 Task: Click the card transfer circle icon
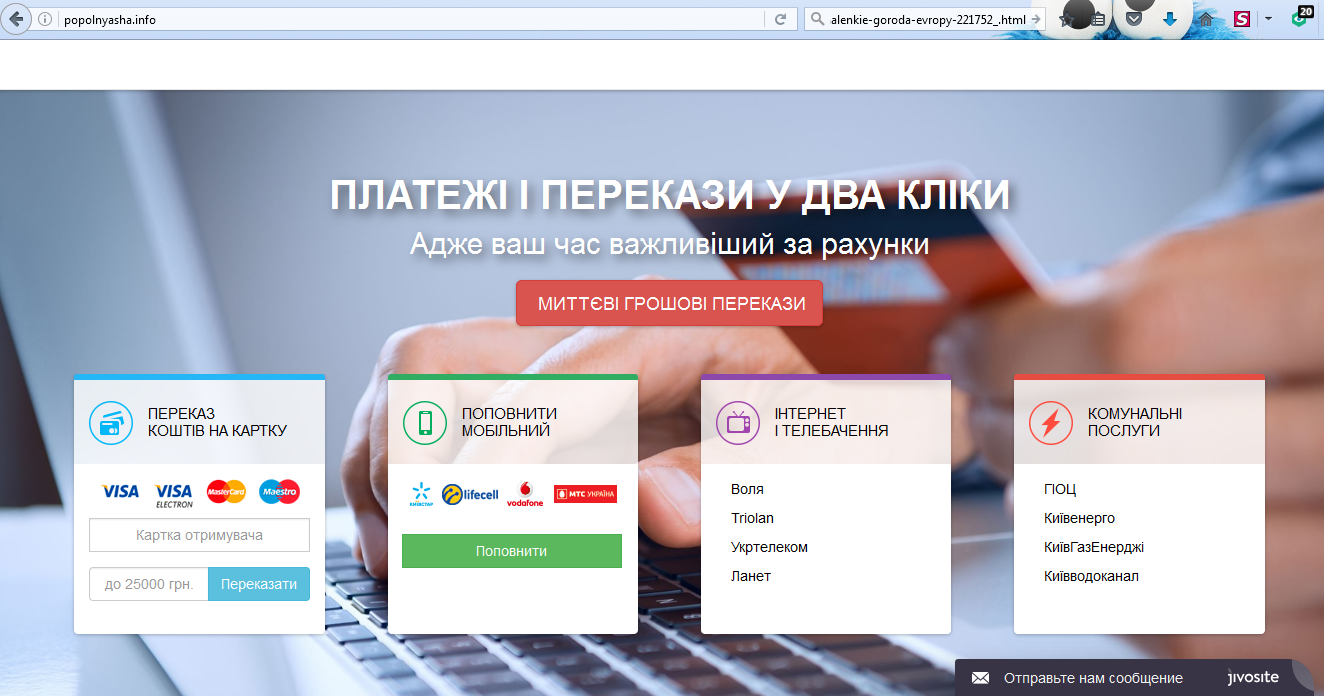point(111,423)
